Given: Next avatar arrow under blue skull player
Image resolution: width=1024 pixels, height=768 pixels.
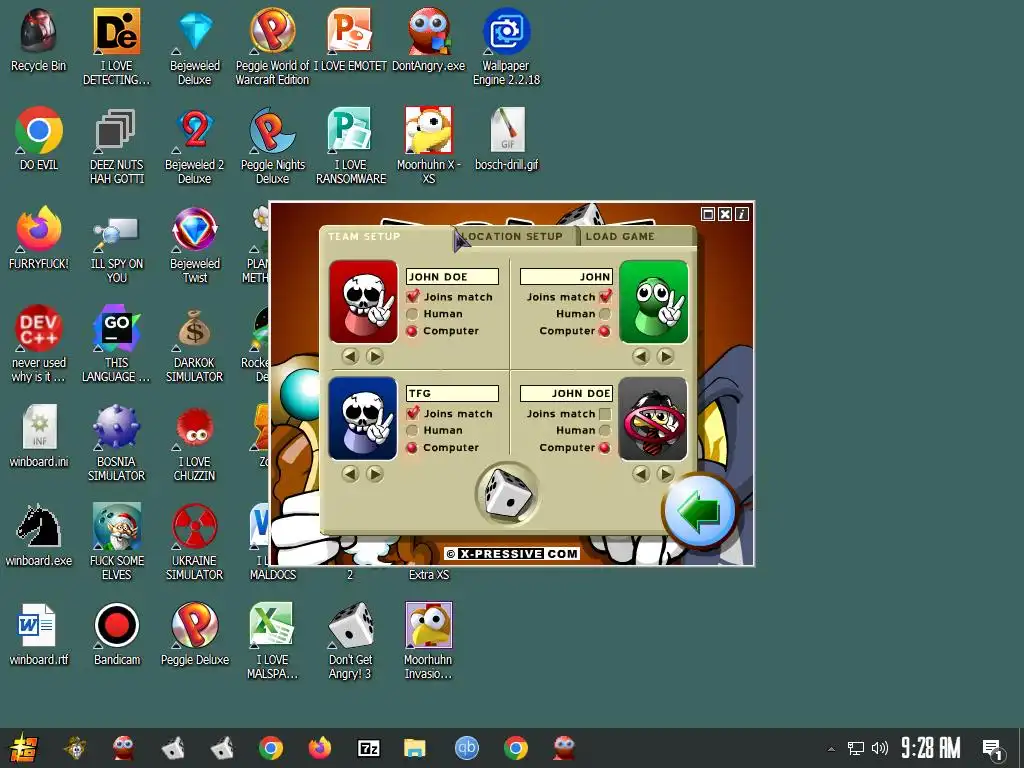Looking at the screenshot, I should point(375,473).
